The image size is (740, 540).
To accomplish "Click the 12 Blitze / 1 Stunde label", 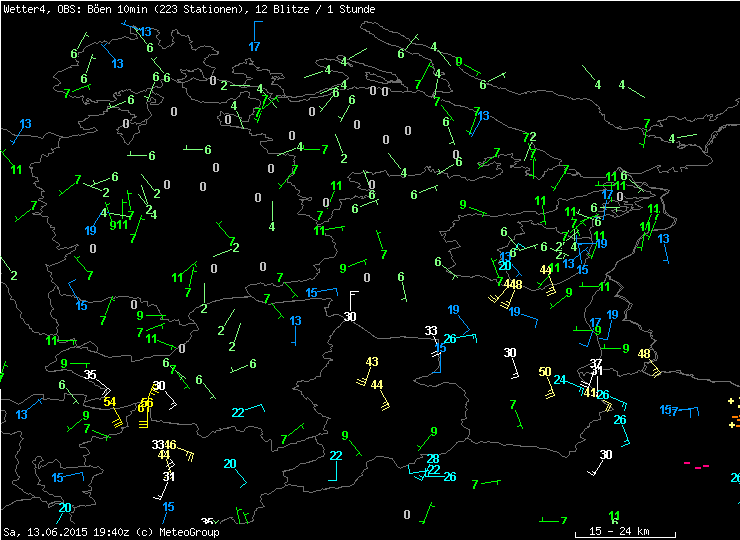I will 325,9.
